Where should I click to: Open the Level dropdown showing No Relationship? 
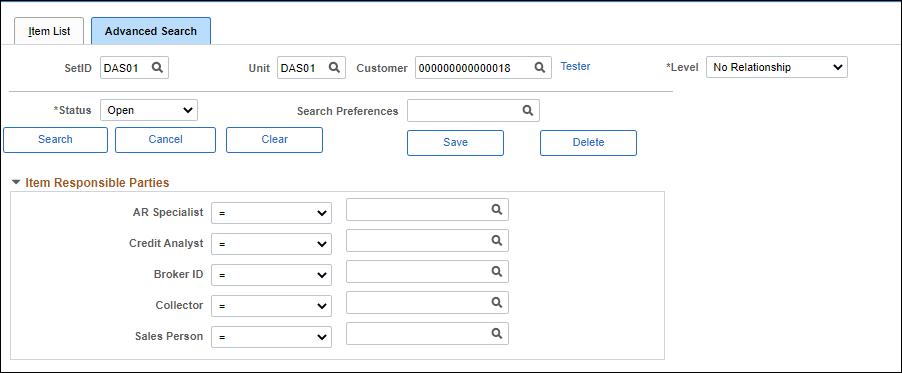tap(777, 67)
